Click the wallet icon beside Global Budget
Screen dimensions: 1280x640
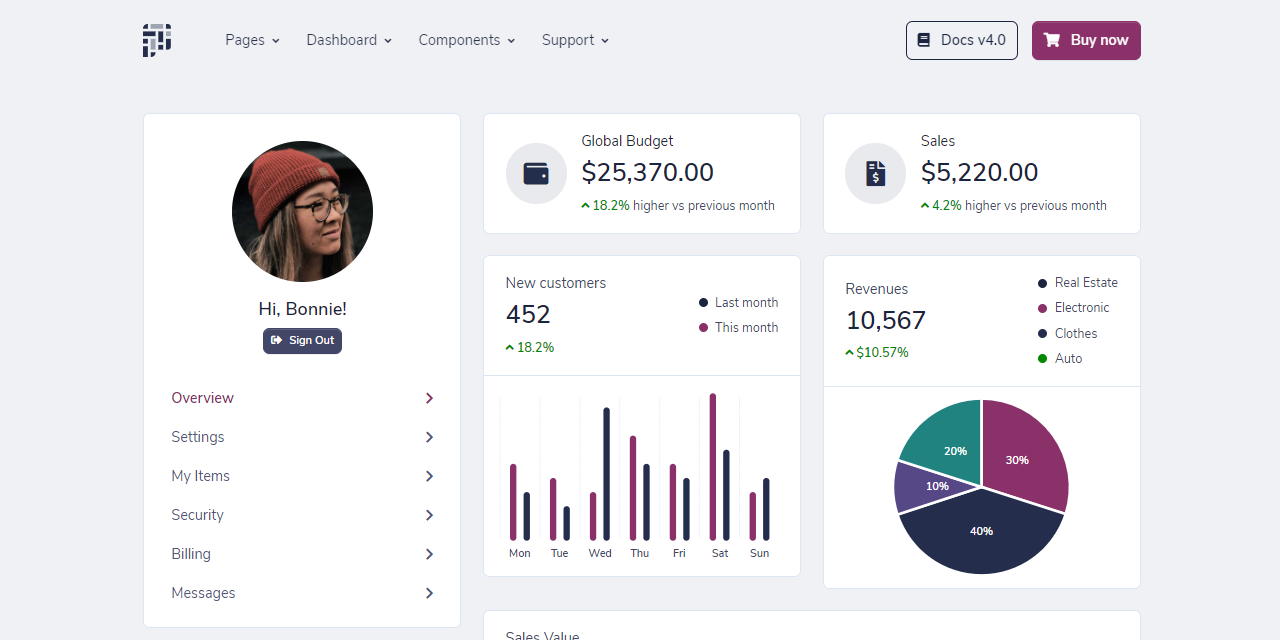tap(536, 173)
